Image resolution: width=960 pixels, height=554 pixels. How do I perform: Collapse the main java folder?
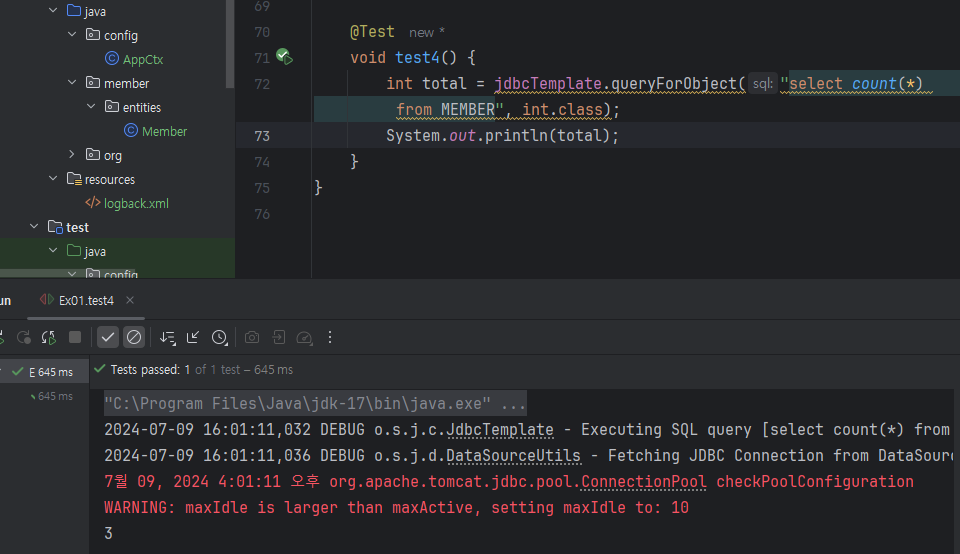coord(53,10)
